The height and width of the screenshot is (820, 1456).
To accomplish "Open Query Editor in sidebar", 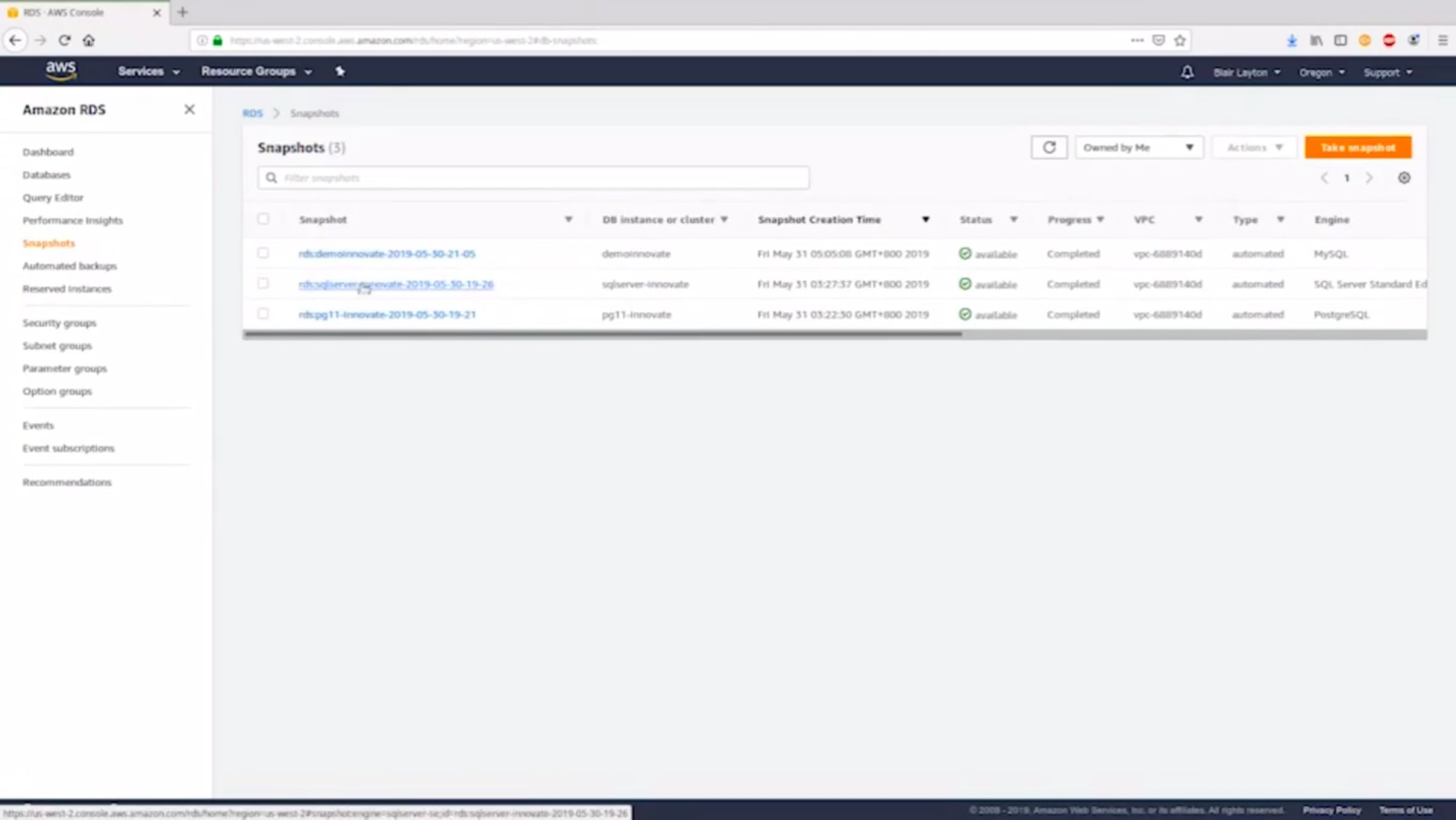I will click(x=53, y=197).
